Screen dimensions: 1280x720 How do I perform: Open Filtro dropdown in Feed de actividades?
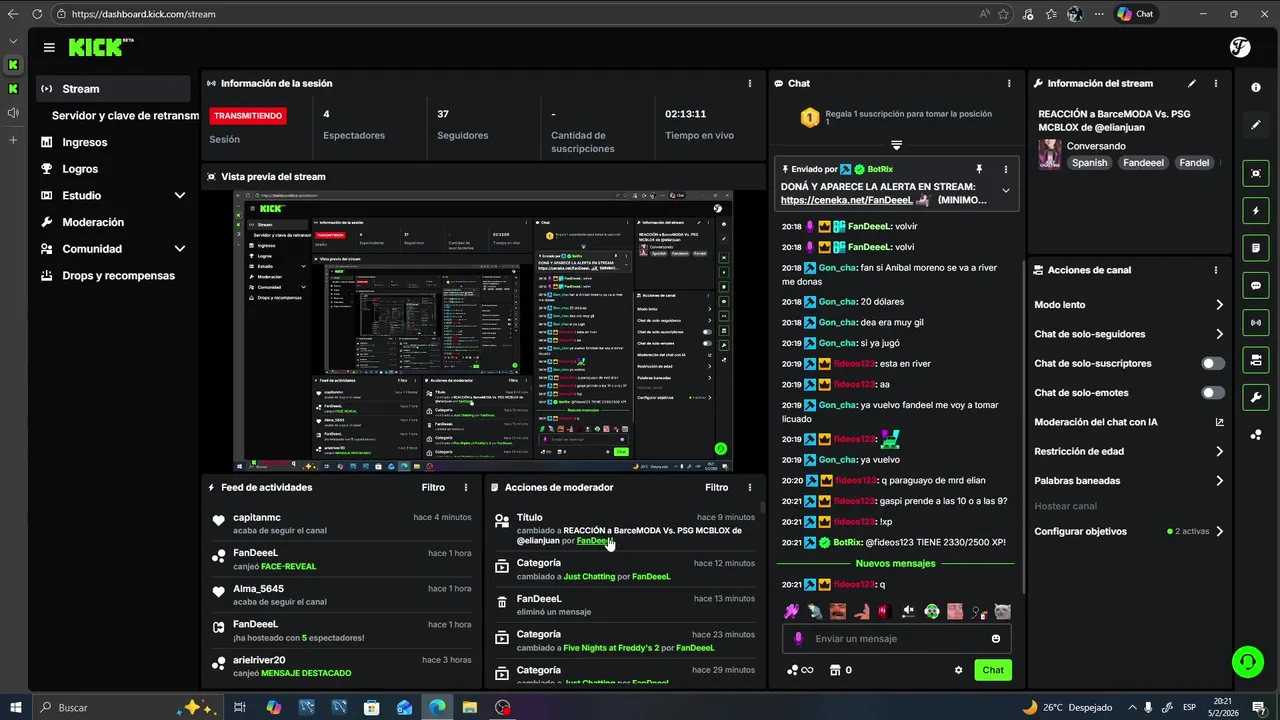pyautogui.click(x=433, y=487)
